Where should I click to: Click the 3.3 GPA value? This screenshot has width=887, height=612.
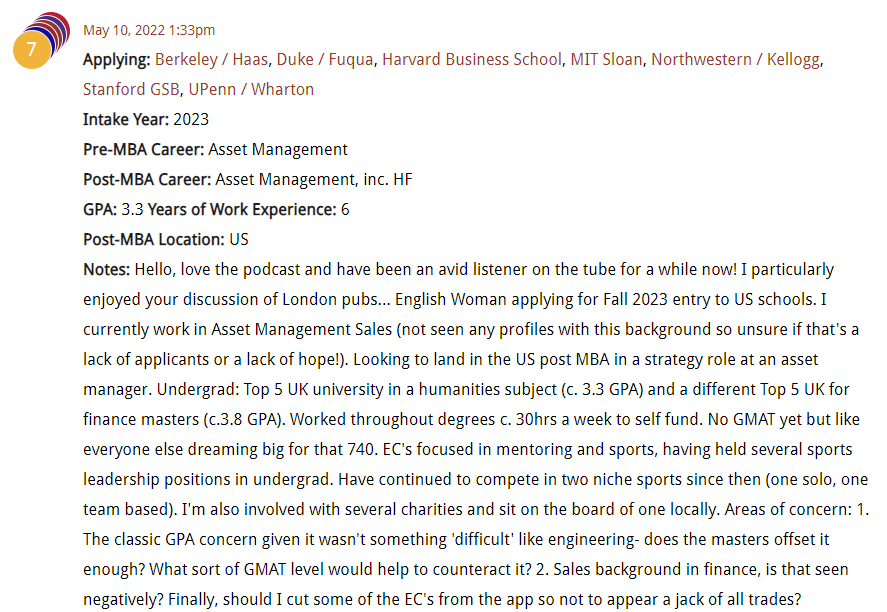pos(132,210)
